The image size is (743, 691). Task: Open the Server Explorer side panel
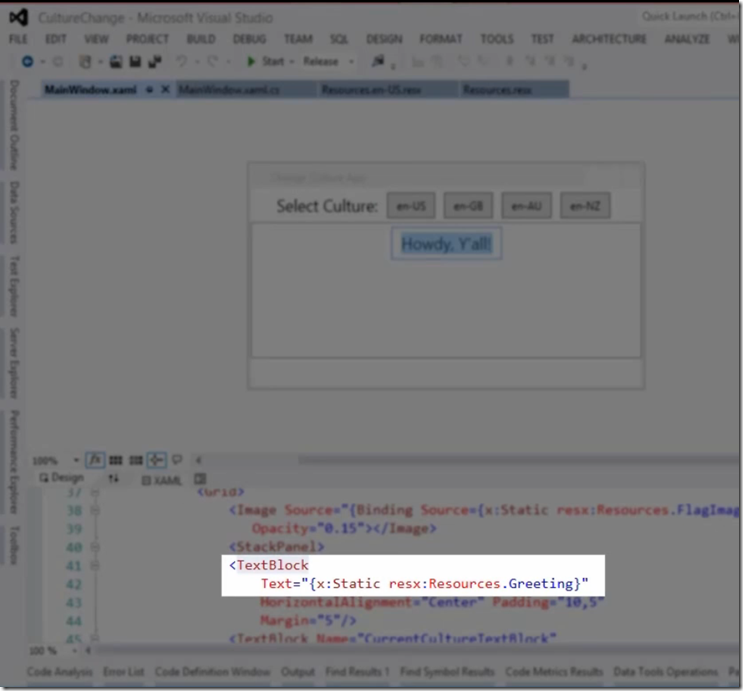(14, 363)
